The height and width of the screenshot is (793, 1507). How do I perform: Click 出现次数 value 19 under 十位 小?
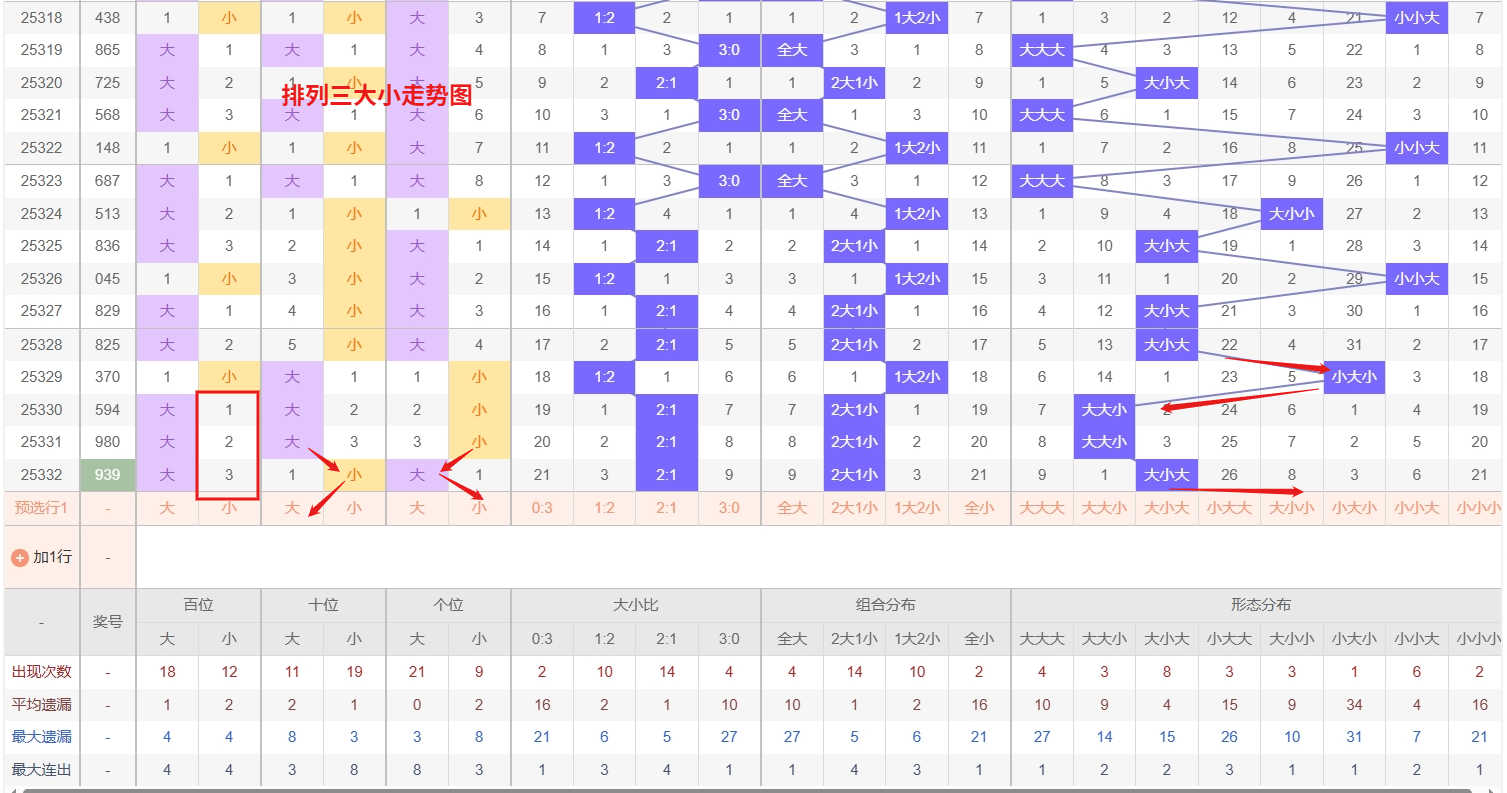tap(354, 672)
